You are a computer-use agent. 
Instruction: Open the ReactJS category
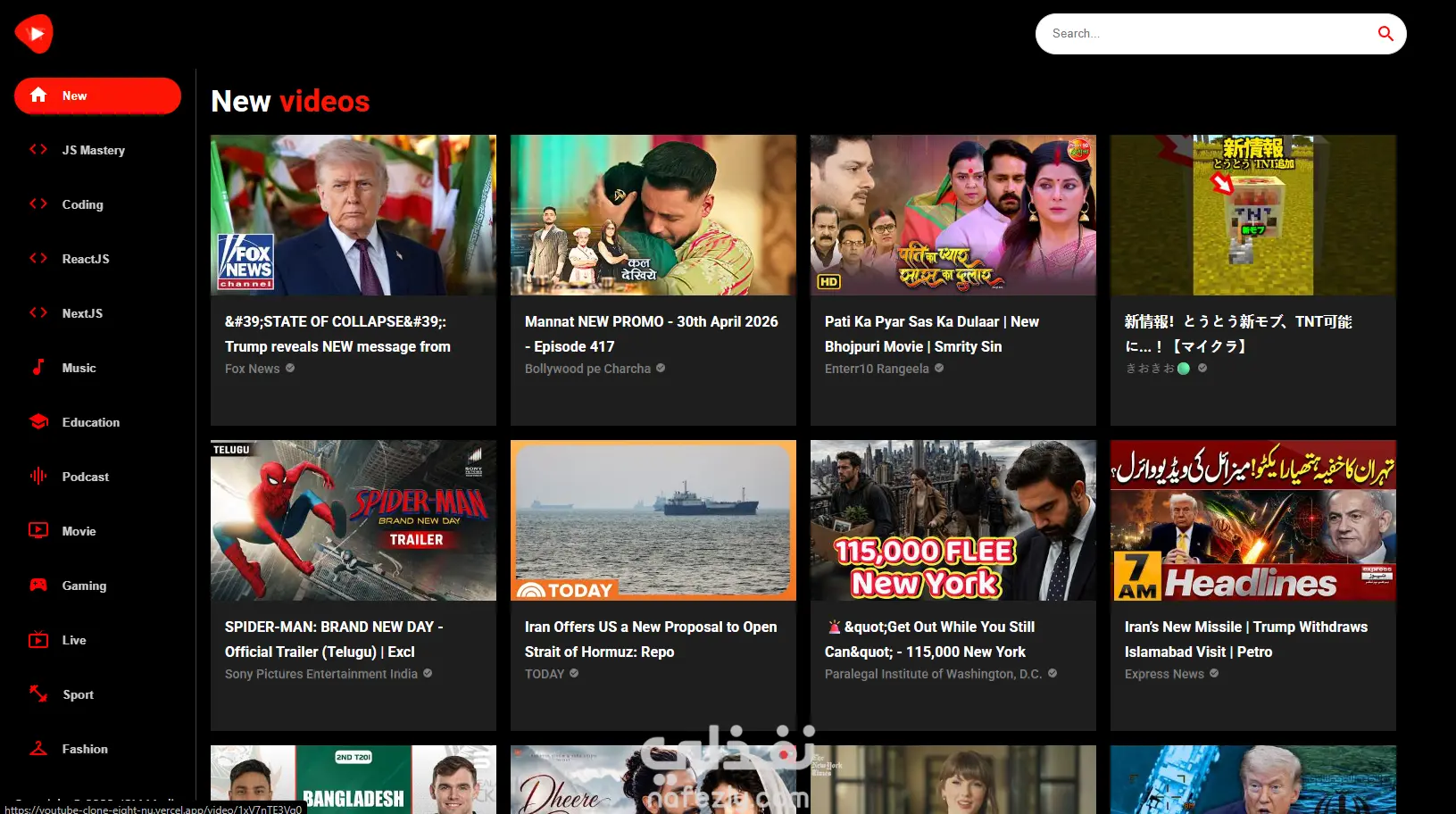(x=97, y=259)
